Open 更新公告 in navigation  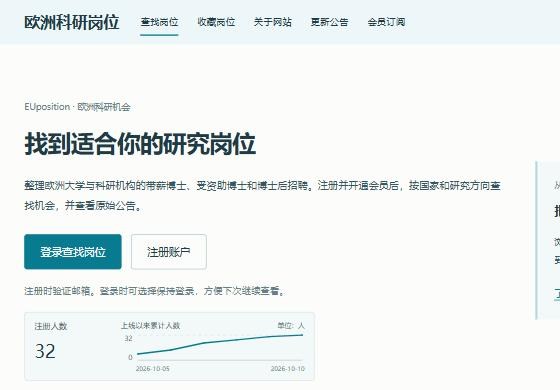pos(329,22)
